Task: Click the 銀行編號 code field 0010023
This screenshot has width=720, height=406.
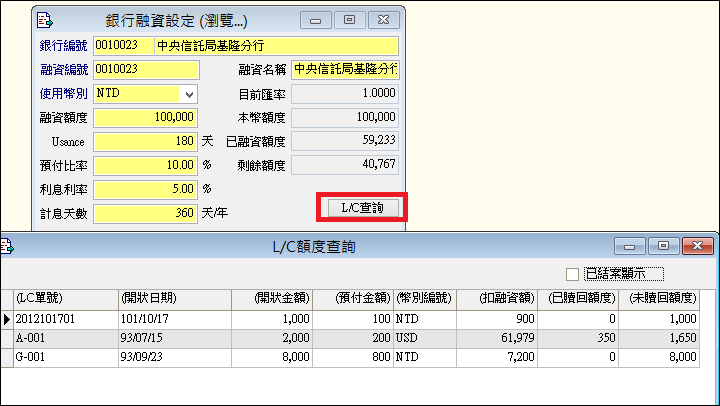Action: tap(123, 46)
